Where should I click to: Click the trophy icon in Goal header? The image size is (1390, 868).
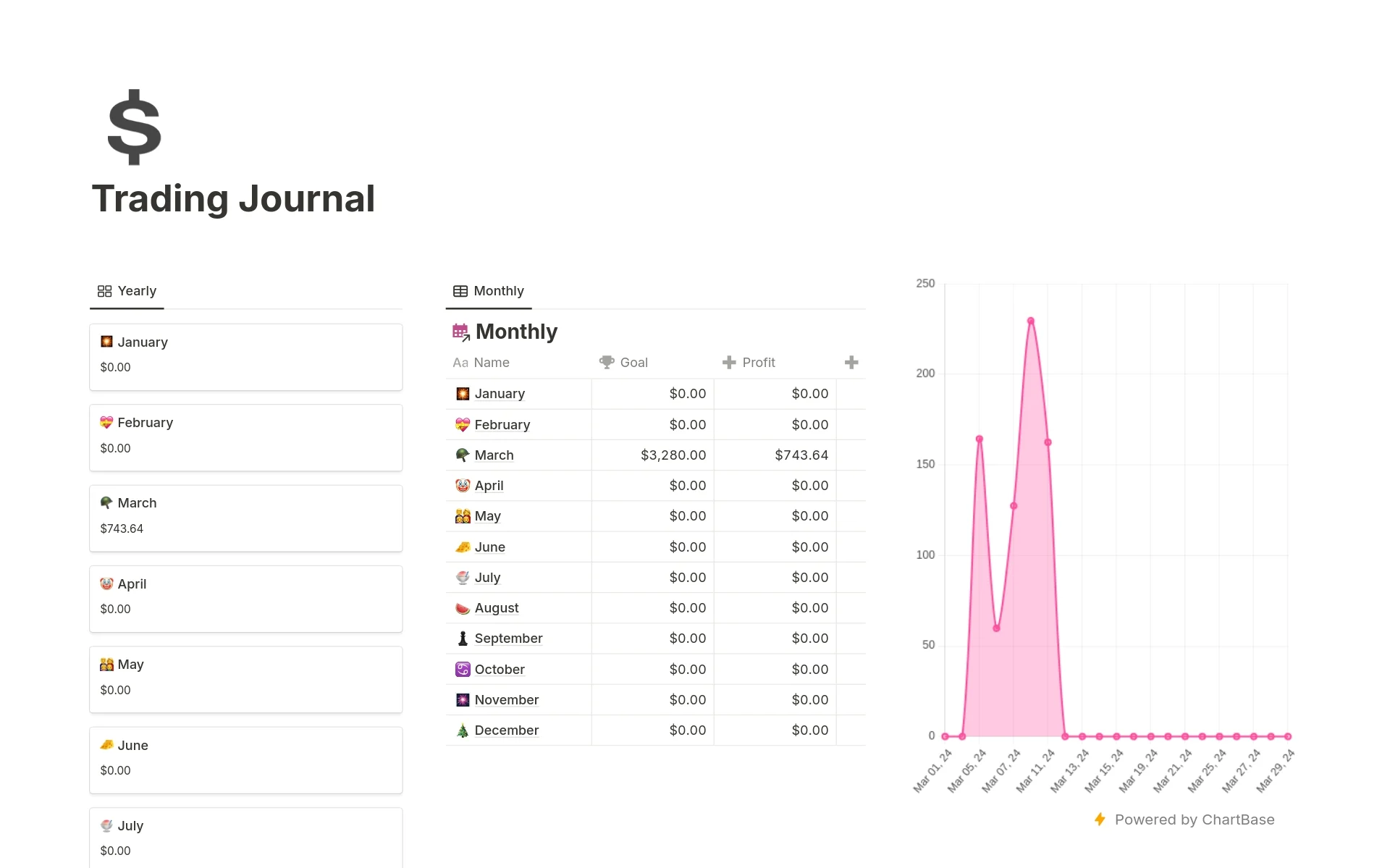click(x=606, y=362)
